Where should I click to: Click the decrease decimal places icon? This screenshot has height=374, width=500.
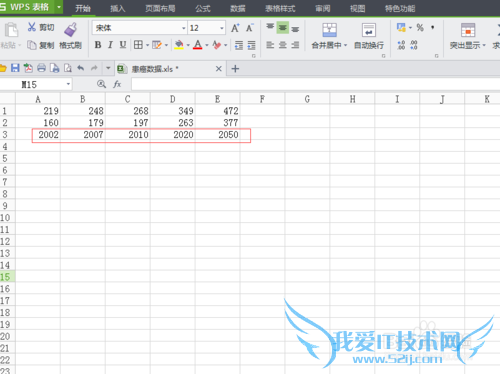pyautogui.click(x=414, y=45)
